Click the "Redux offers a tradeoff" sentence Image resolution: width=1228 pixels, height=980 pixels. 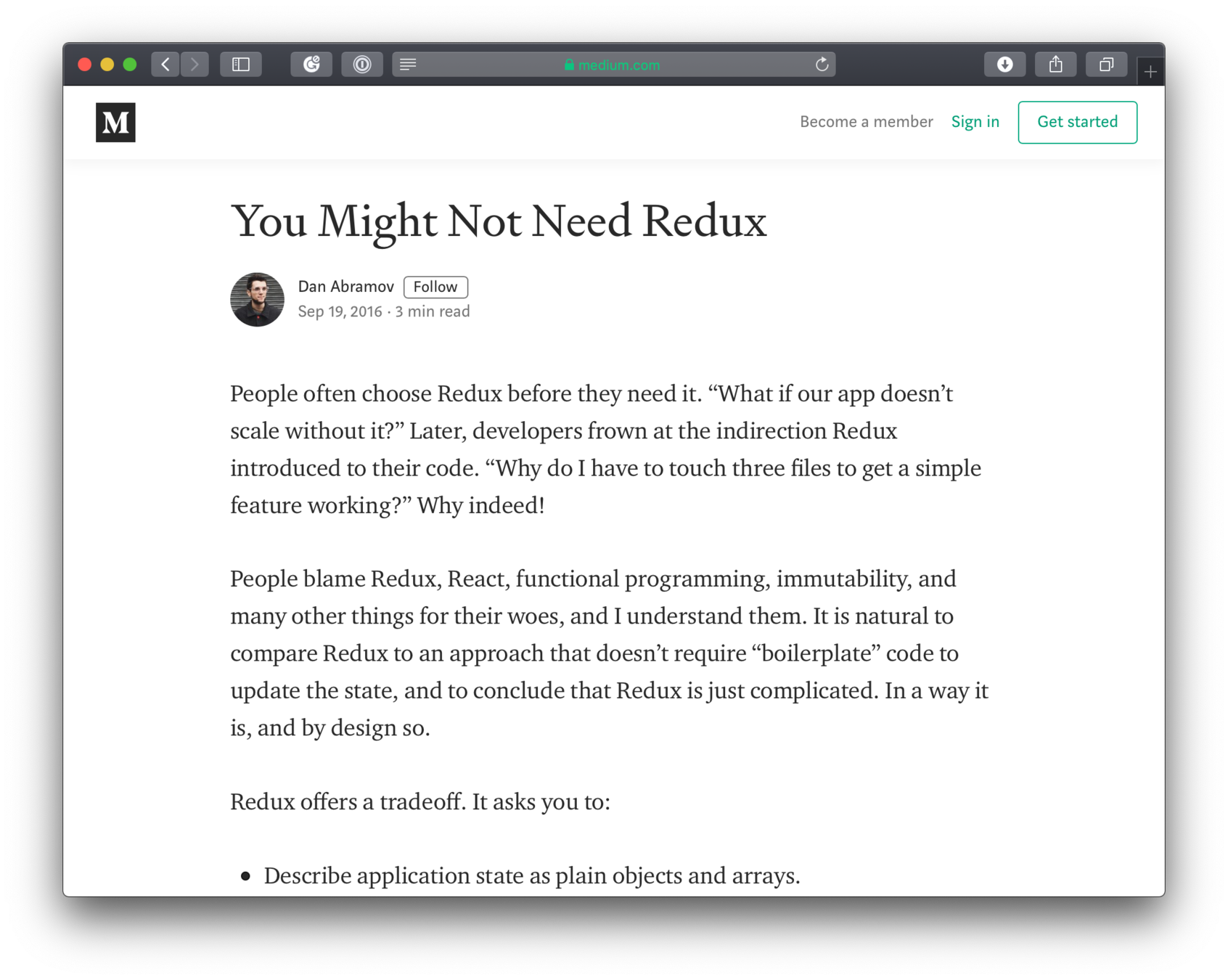420,802
